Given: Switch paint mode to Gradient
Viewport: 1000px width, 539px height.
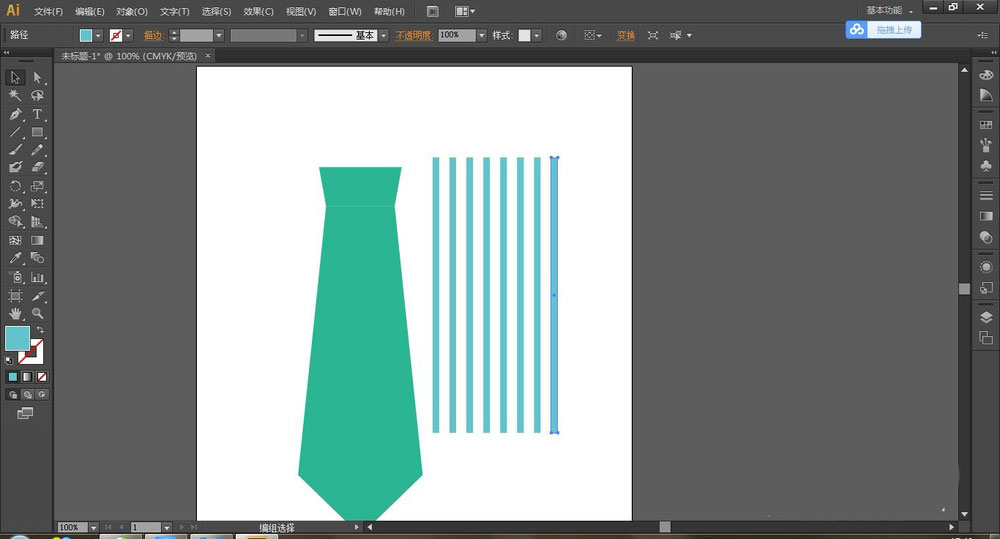Looking at the screenshot, I should click(x=27, y=377).
